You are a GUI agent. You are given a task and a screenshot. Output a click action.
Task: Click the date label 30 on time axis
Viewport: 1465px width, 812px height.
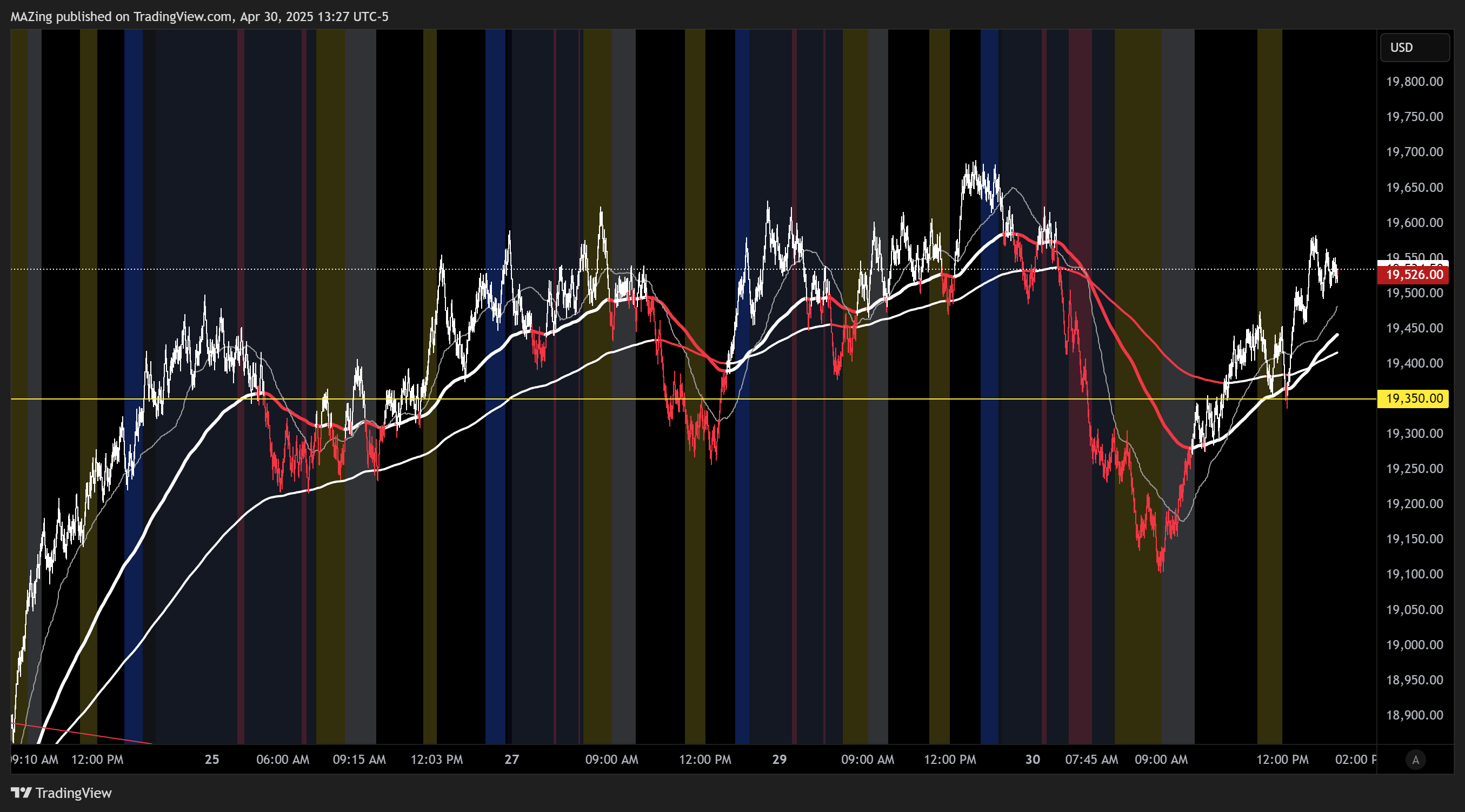click(x=1033, y=760)
